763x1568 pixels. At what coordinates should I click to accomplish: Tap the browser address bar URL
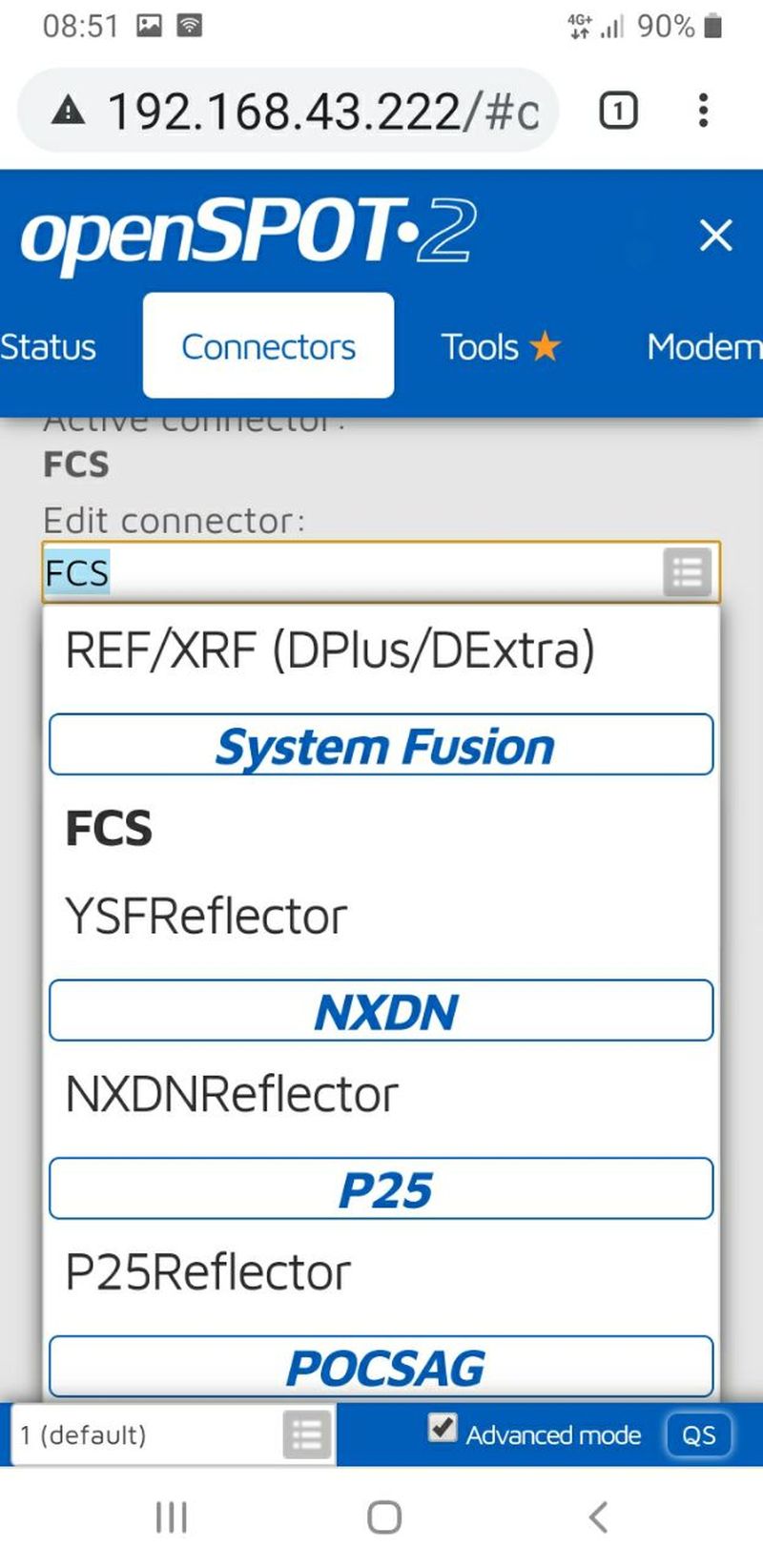click(x=323, y=112)
